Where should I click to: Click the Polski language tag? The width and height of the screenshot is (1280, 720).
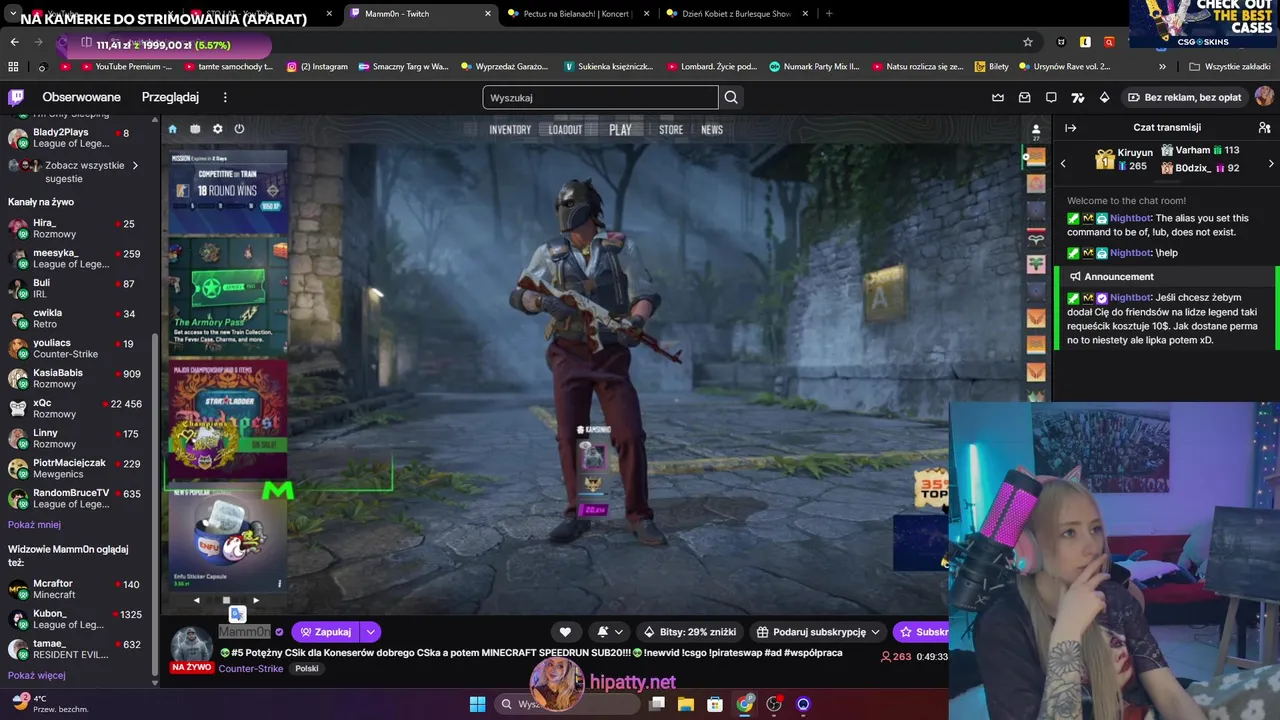306,669
